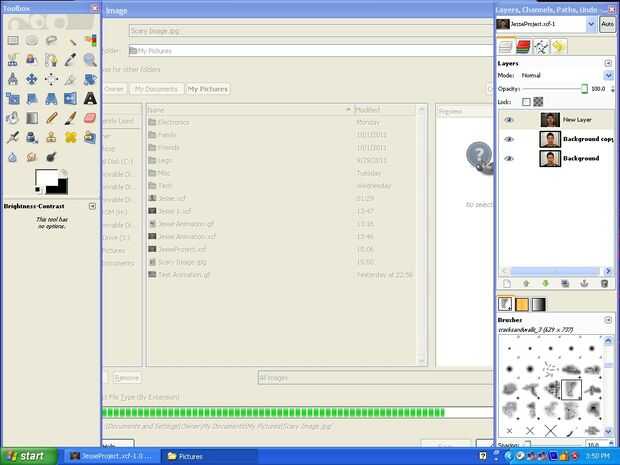The width and height of the screenshot is (620, 465).
Task: Select the Crop tool
Action: [71, 79]
